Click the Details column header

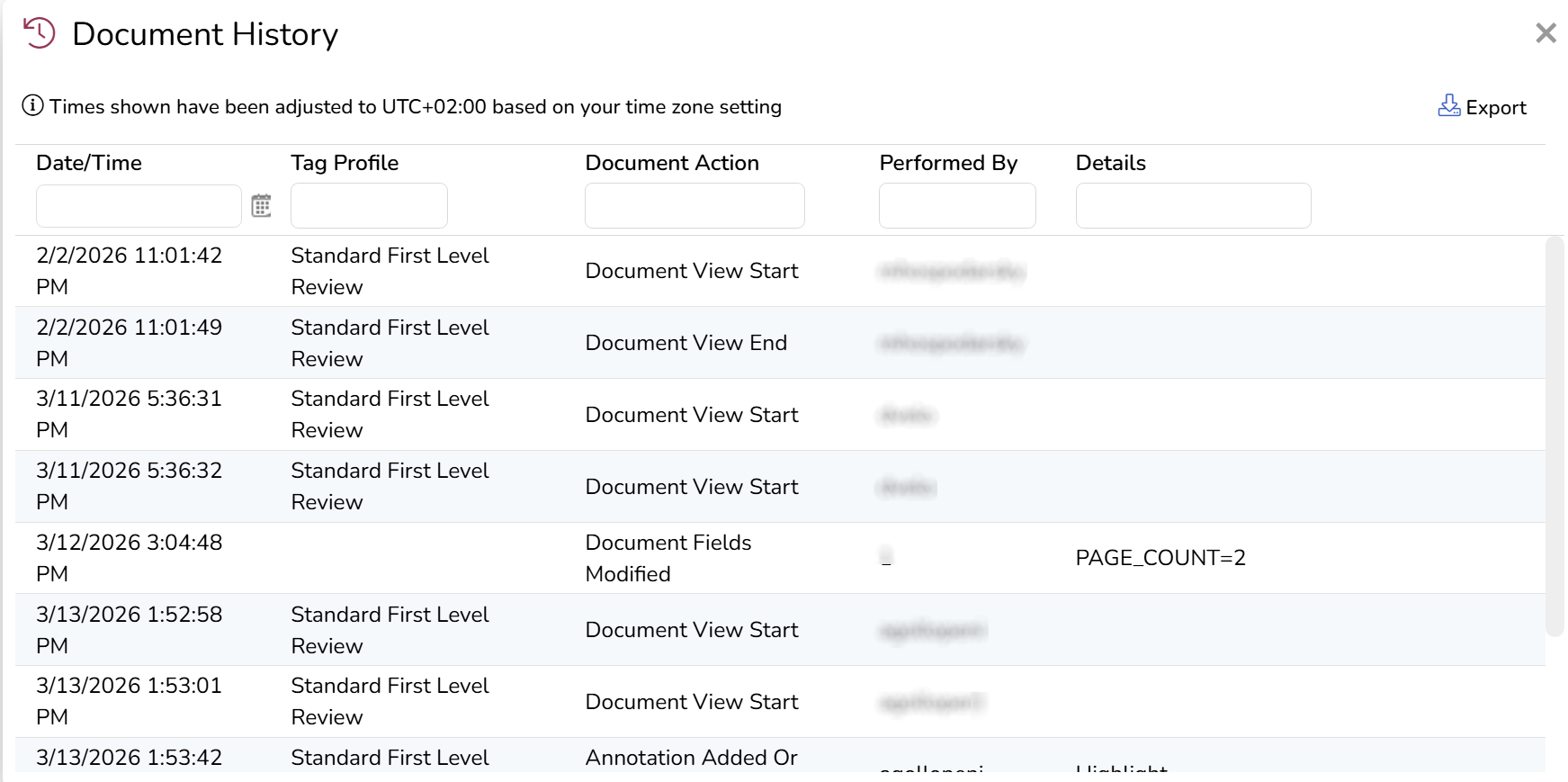[1110, 163]
